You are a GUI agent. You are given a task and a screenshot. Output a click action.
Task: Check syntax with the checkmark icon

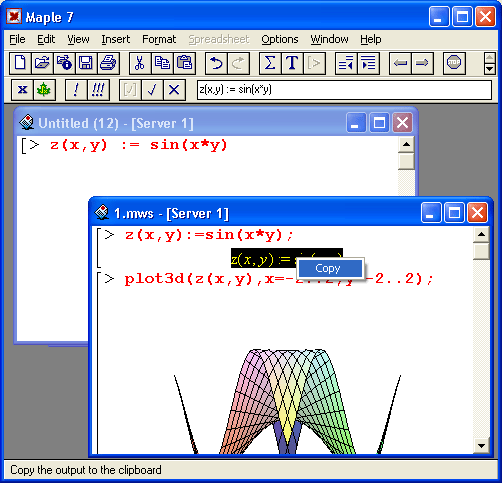[152, 90]
